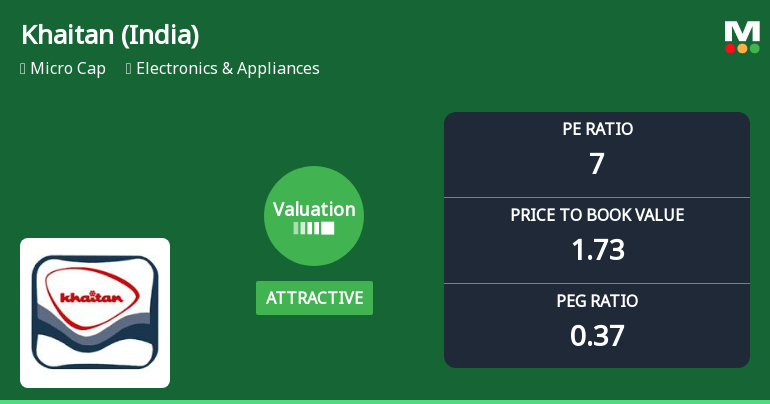Click the PEG RATIO heading
Image resolution: width=770 pixels, height=404 pixels.
click(597, 301)
